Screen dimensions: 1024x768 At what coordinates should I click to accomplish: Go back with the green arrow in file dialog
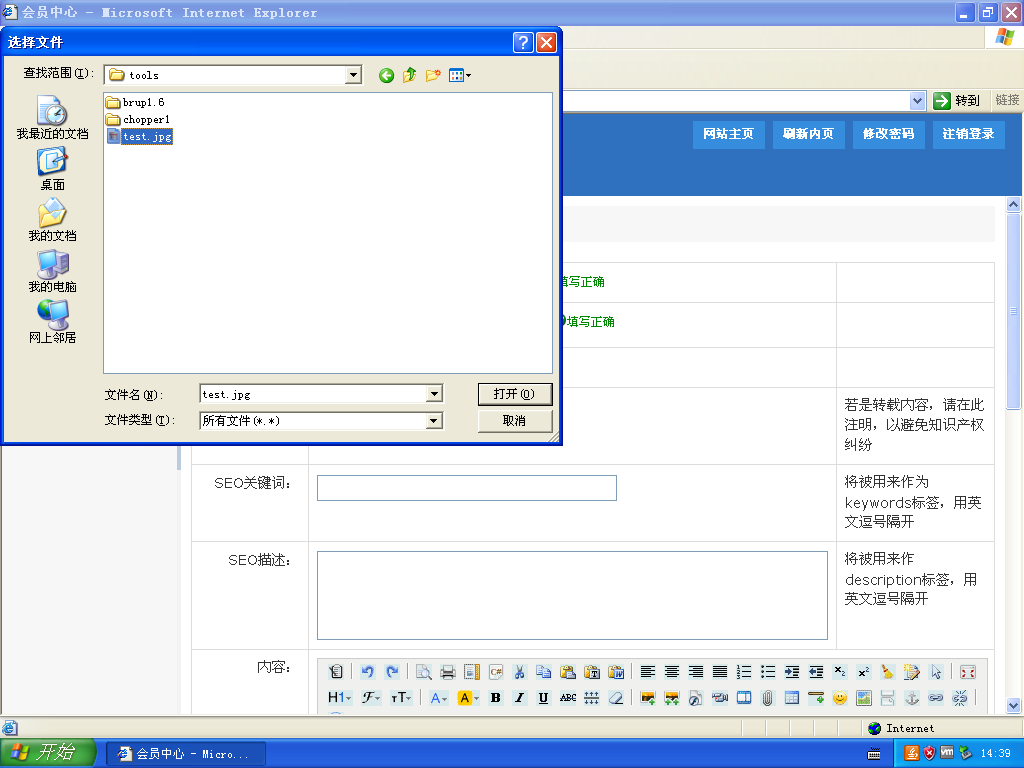[386, 76]
